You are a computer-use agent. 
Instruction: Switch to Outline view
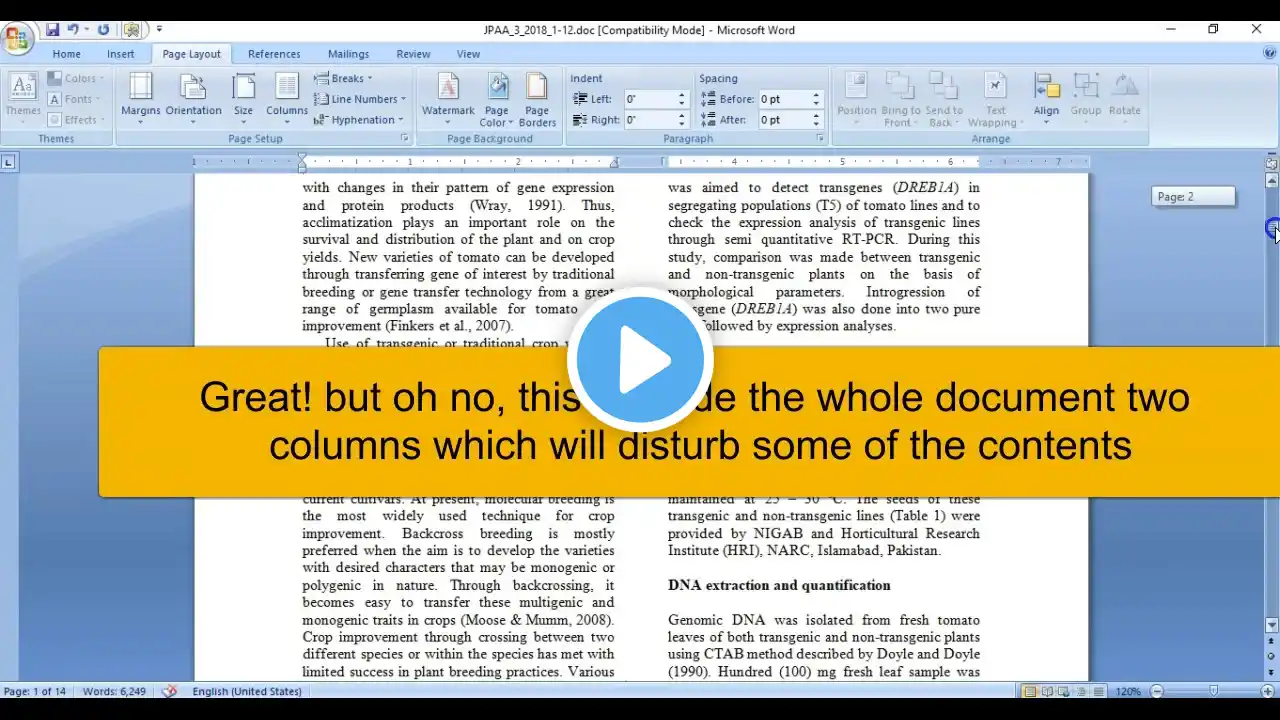coord(1082,691)
